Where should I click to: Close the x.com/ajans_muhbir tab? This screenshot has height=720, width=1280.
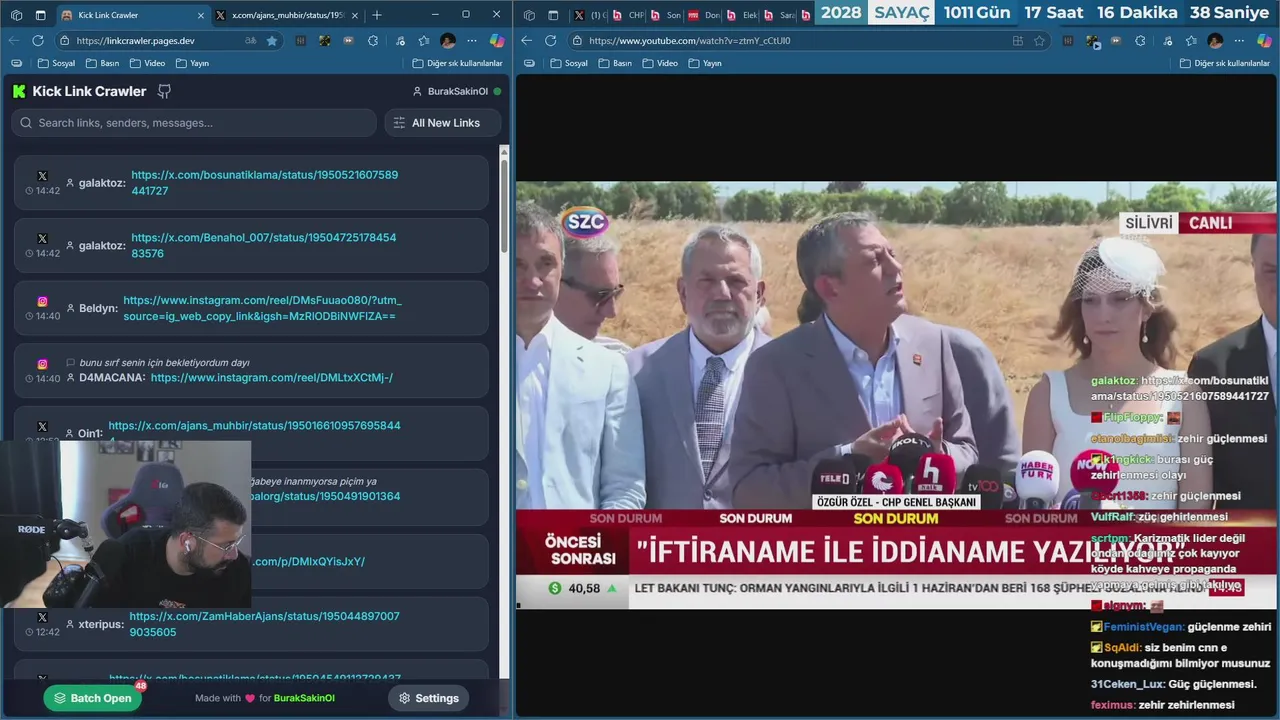coord(354,15)
